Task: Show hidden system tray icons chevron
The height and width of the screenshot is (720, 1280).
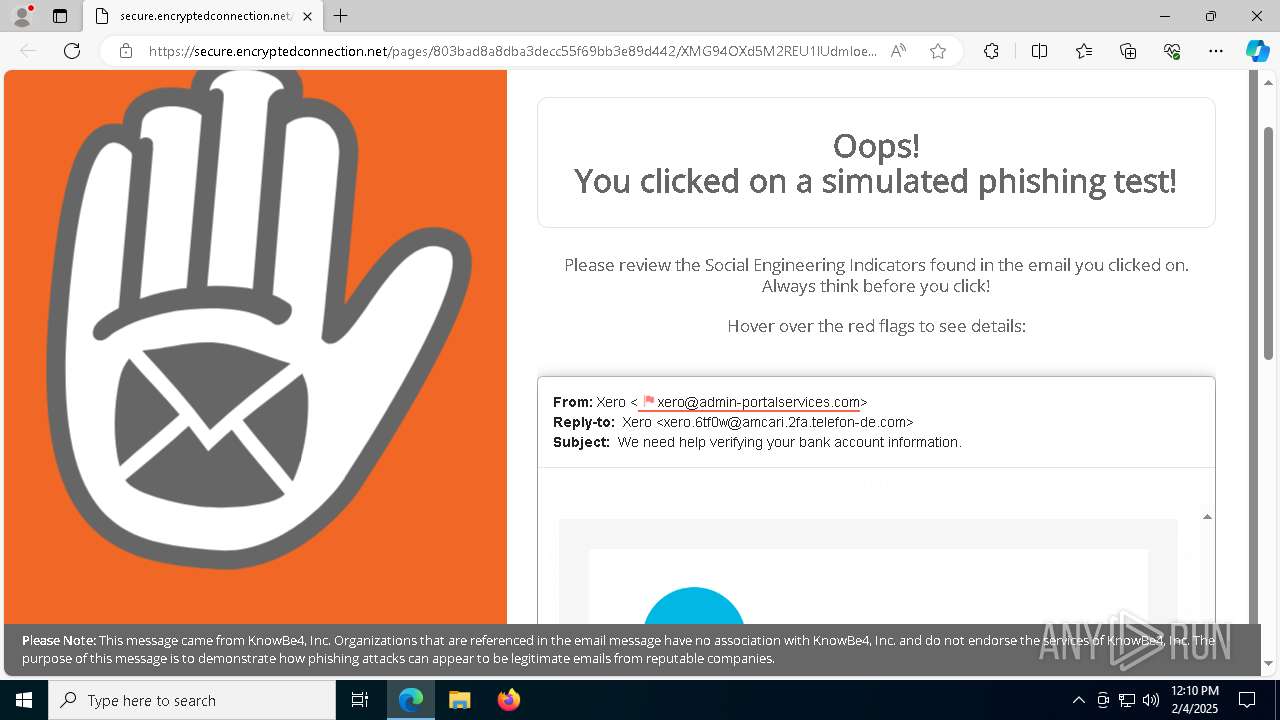Action: [x=1078, y=700]
